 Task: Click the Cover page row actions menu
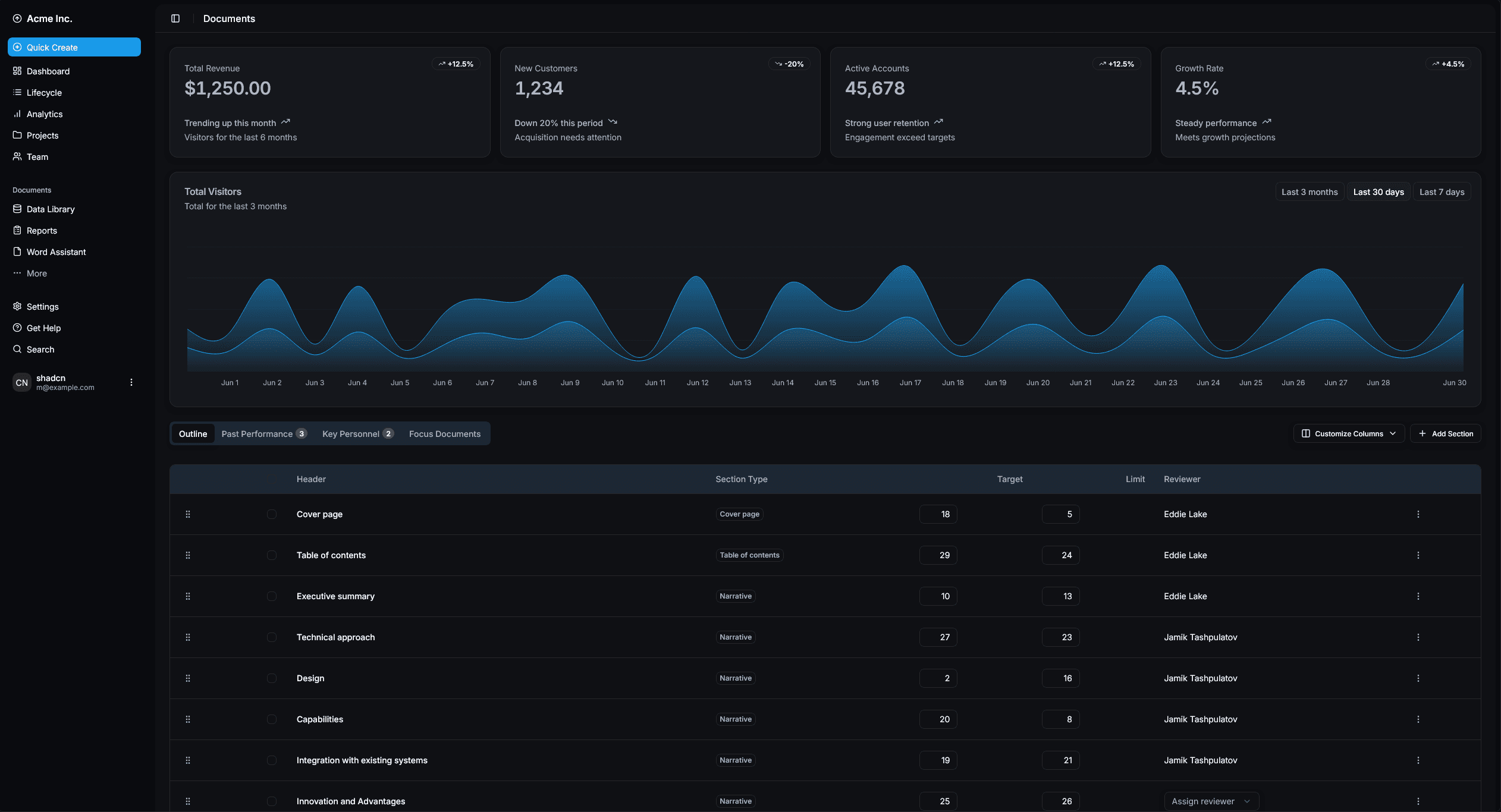[1418, 514]
